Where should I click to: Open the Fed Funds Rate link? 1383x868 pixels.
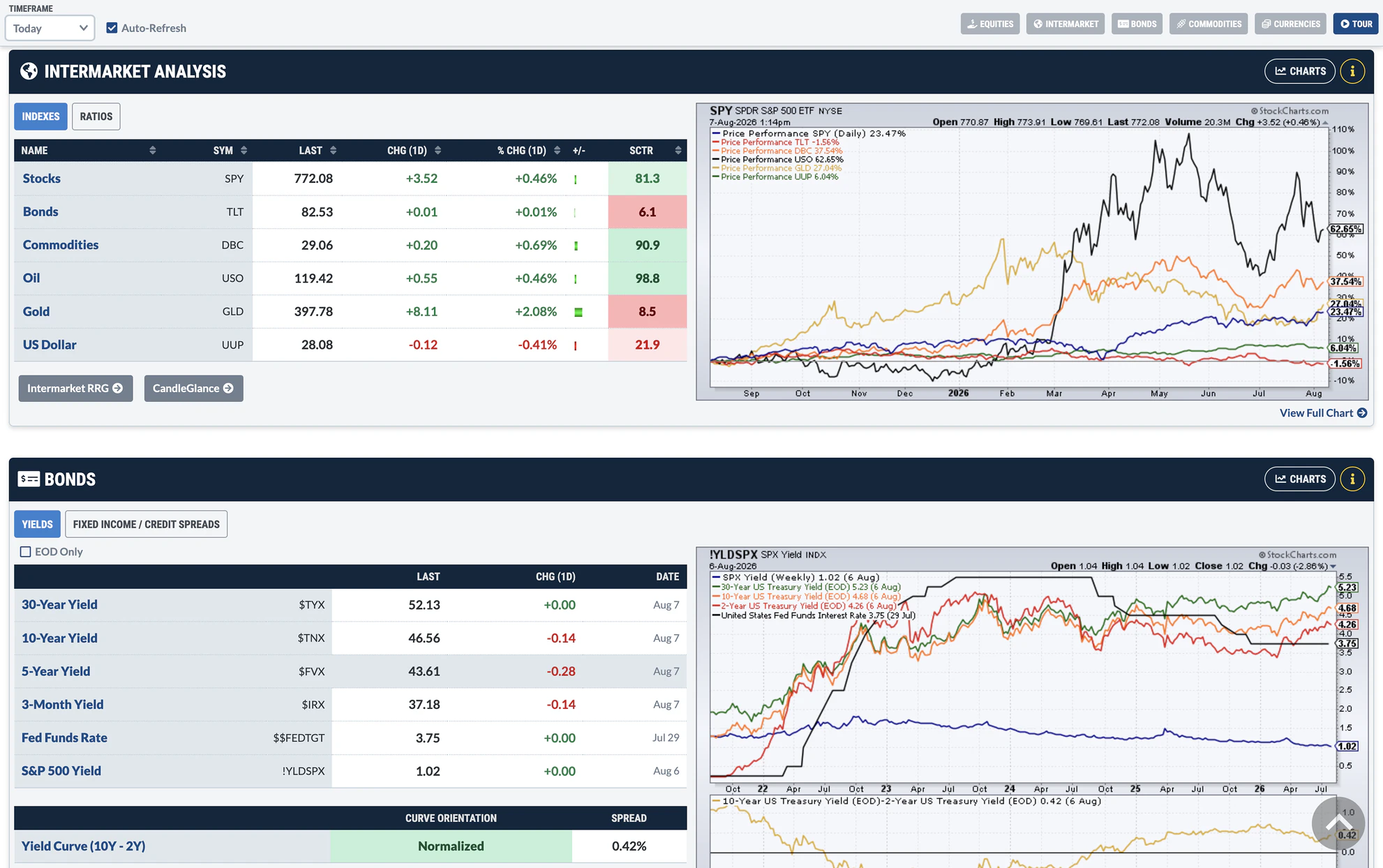click(x=64, y=738)
